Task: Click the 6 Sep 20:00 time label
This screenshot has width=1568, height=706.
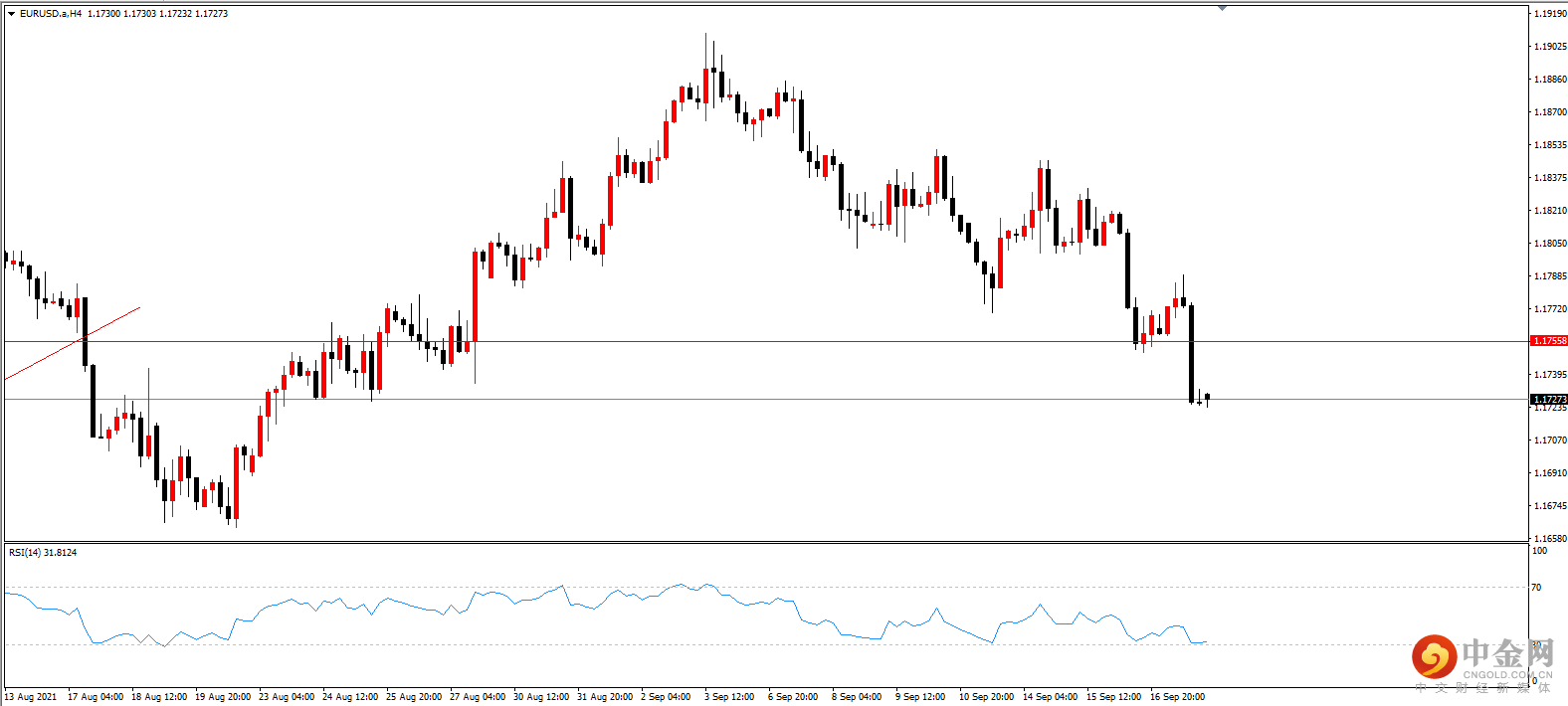Action: 793,697
